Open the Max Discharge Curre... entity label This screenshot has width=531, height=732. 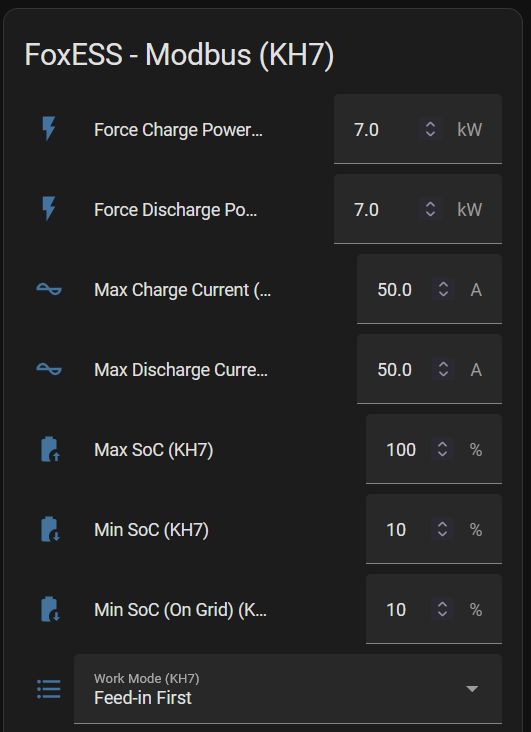[x=181, y=370]
